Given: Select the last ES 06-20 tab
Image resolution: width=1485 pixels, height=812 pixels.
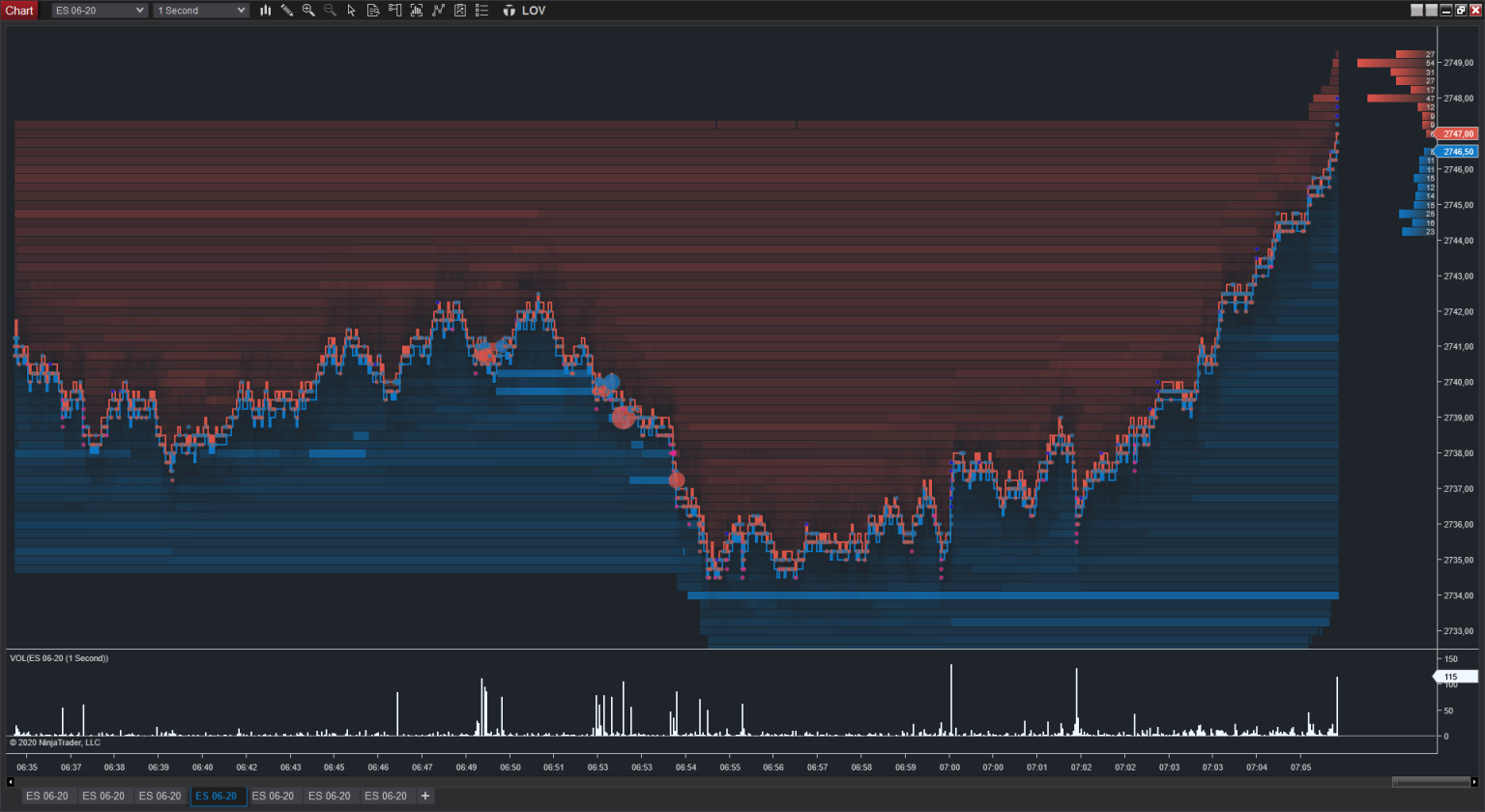Looking at the screenshot, I should click(387, 796).
